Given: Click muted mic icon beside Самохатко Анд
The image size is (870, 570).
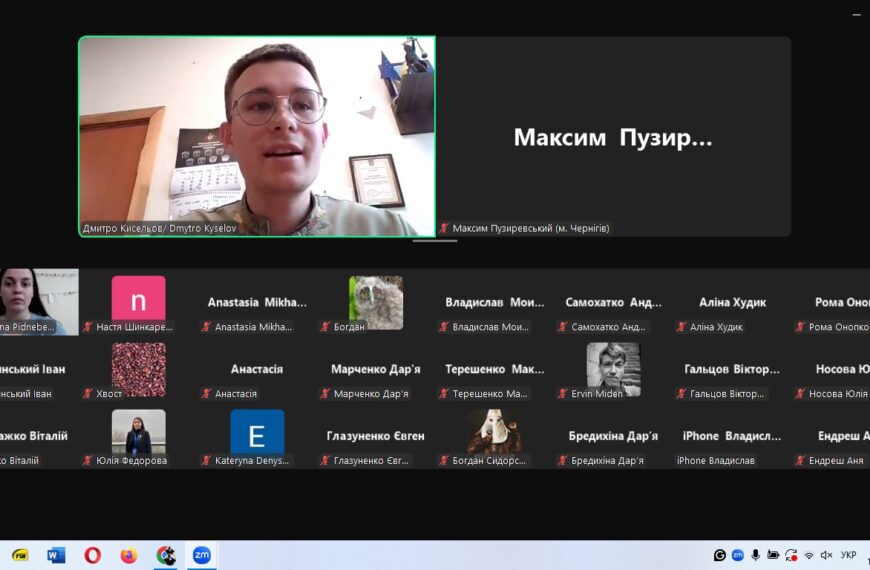Looking at the screenshot, I should [563, 327].
